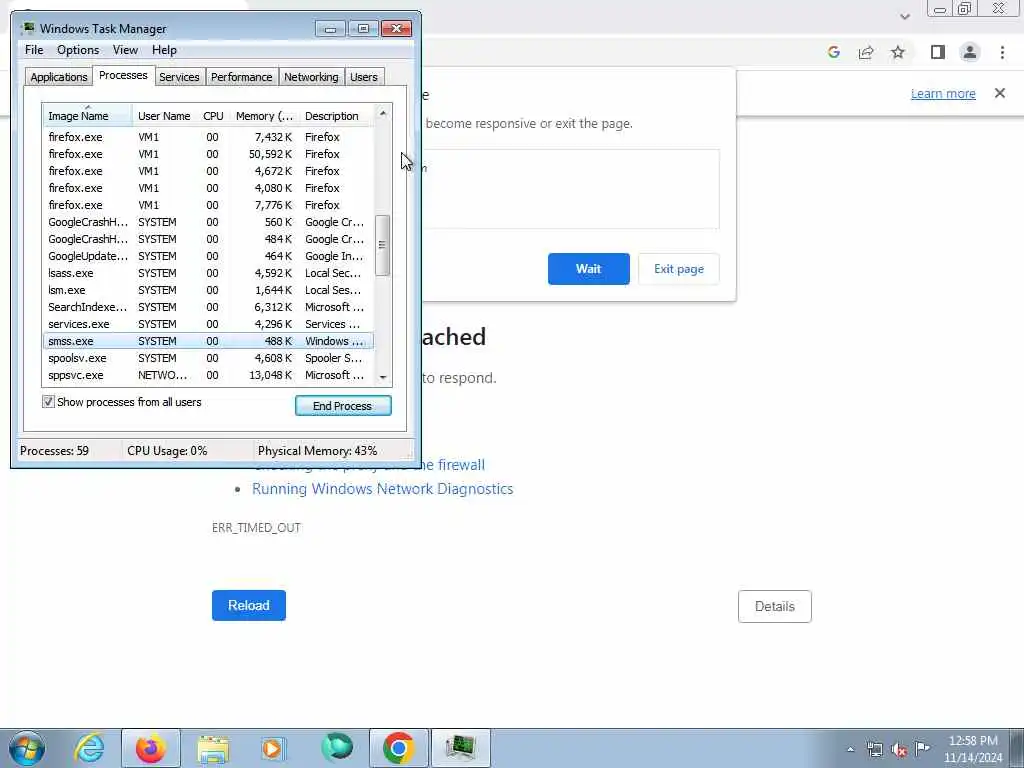Show hidden tray icons arrow
This screenshot has width=1024, height=768.
pos(850,750)
